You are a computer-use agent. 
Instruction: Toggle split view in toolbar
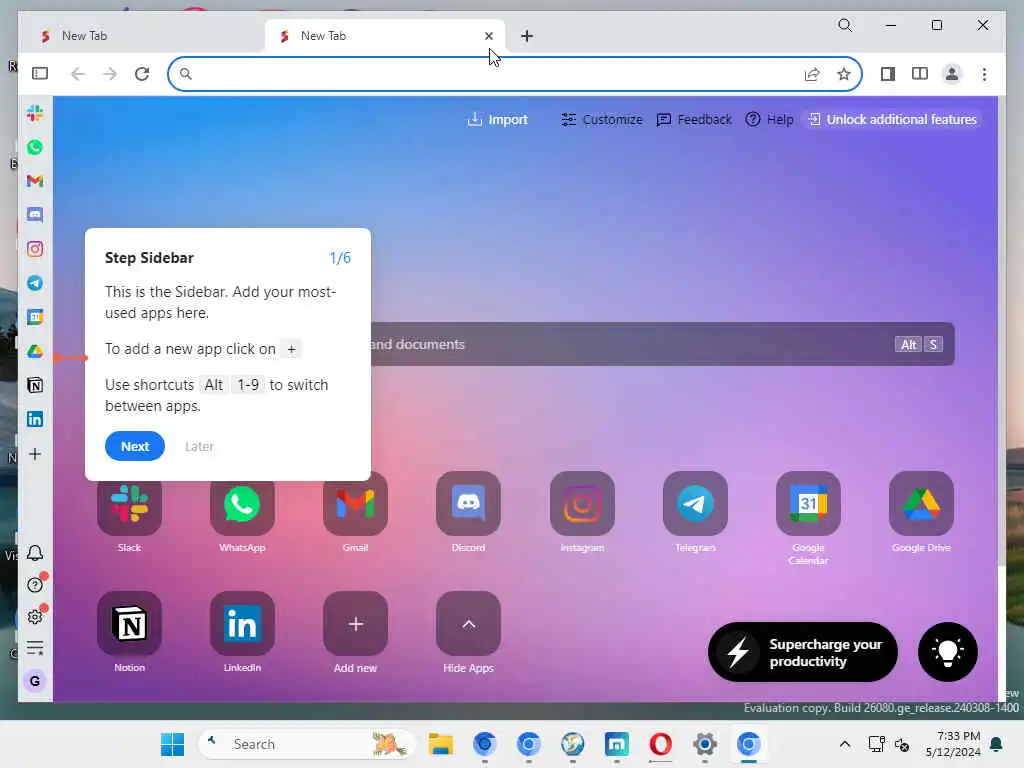pyautogui.click(x=920, y=74)
